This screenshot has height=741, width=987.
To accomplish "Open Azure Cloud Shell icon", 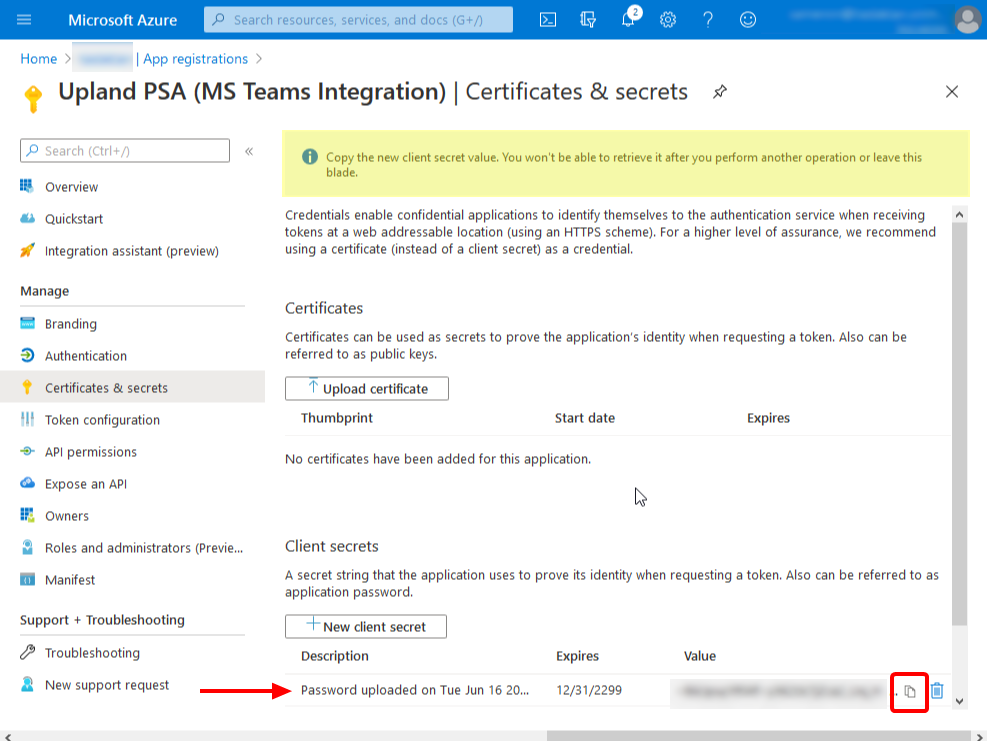I will (x=548, y=19).
